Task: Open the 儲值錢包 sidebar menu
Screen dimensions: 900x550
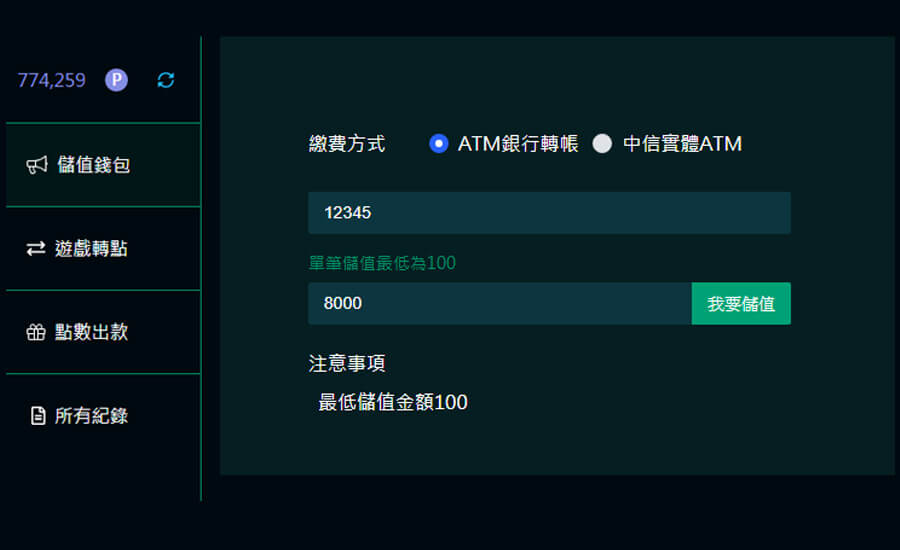Action: [x=93, y=165]
